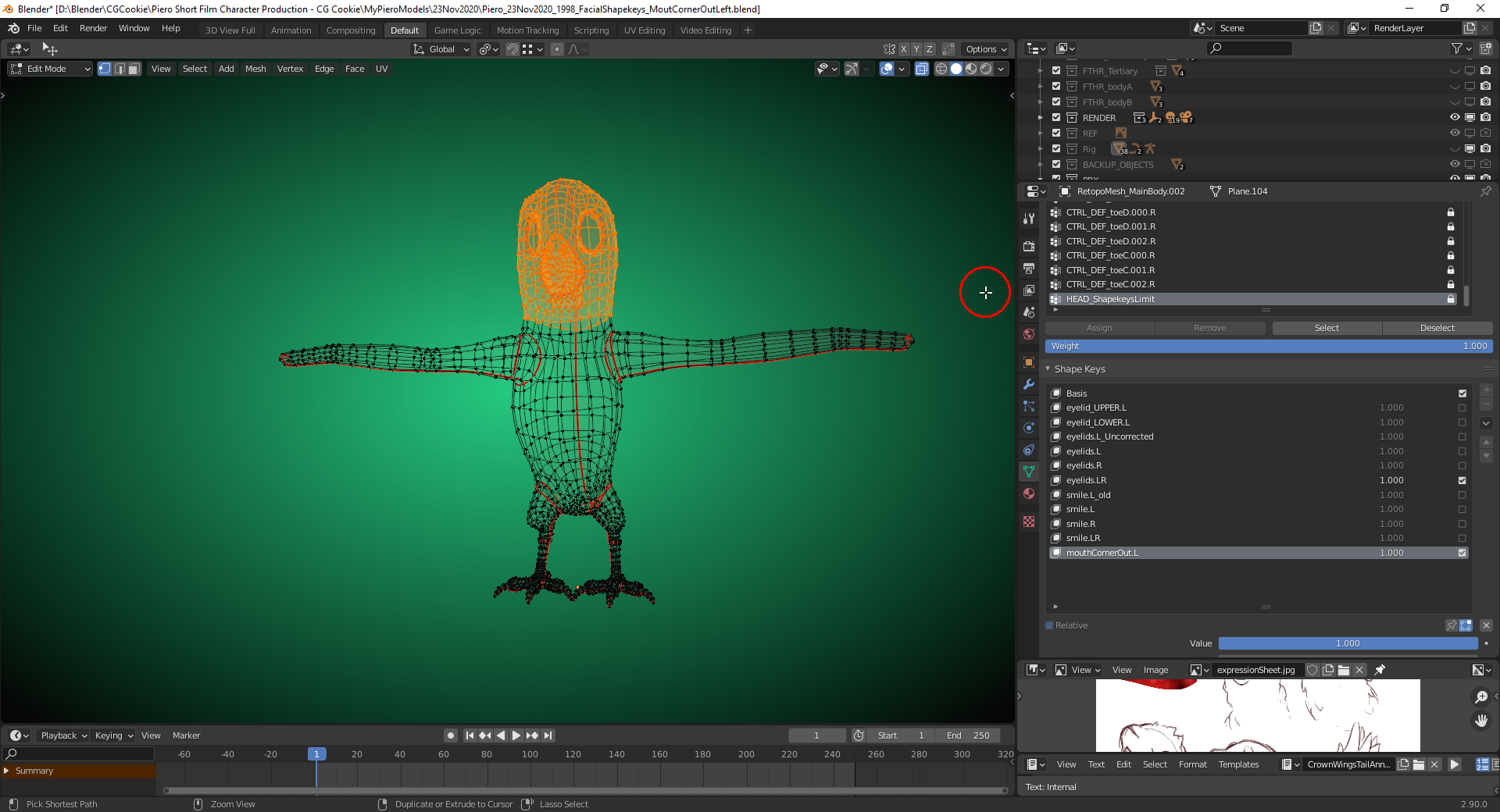
Task: Click the shape key Value slider
Action: [x=1348, y=643]
